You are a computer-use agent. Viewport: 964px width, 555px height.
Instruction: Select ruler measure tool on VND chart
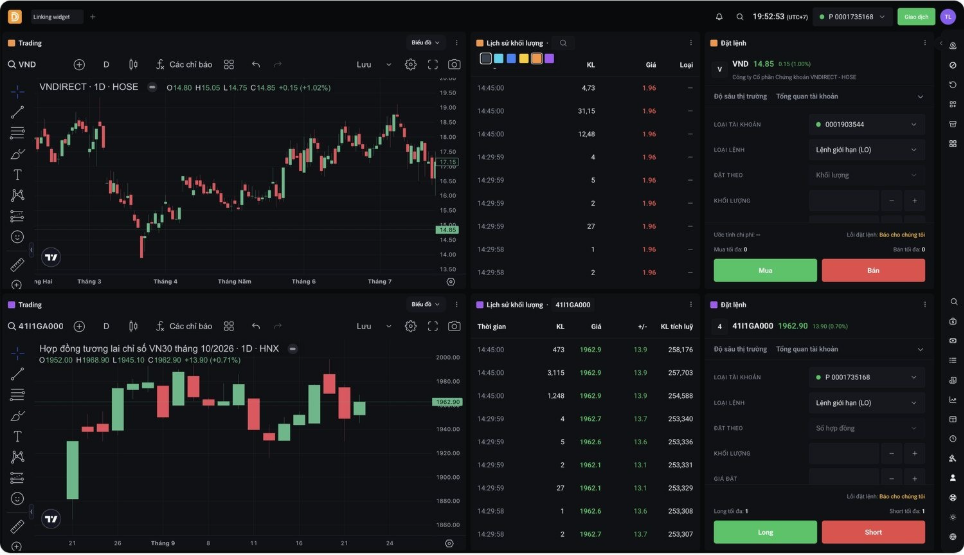point(17,264)
